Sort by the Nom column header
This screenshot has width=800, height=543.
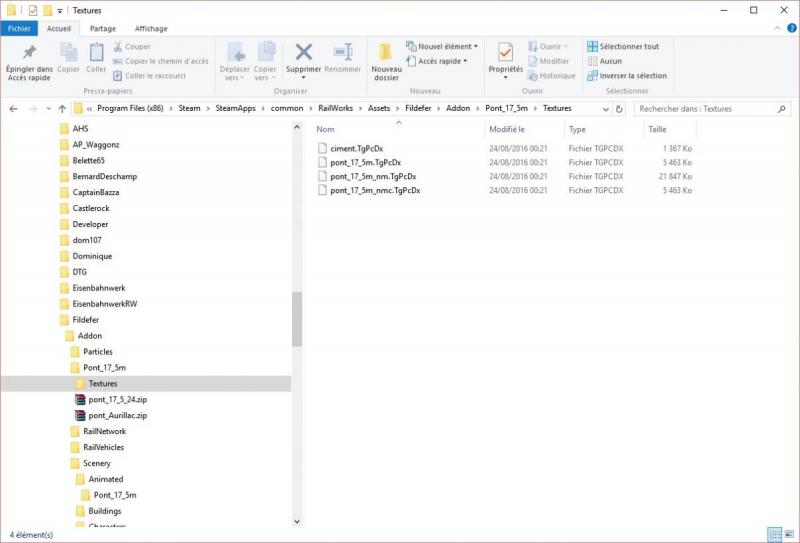click(326, 130)
